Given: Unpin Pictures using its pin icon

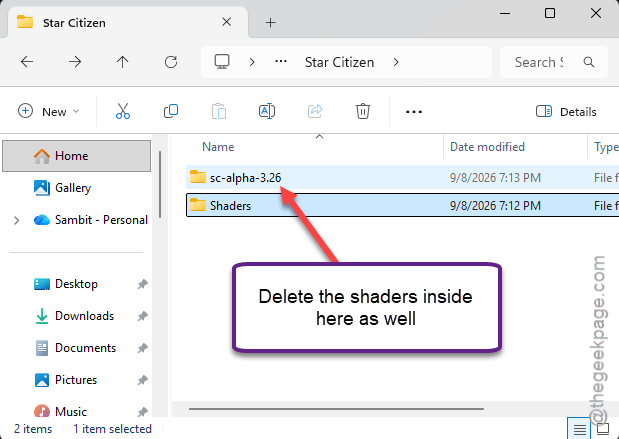Looking at the screenshot, I should (x=143, y=380).
